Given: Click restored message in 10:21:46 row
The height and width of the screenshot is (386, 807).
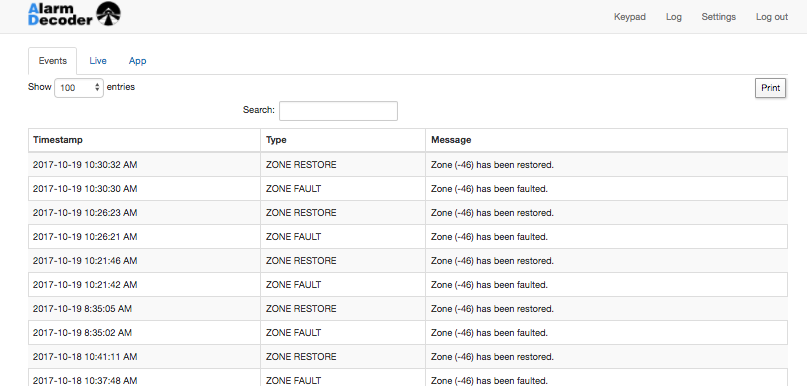Looking at the screenshot, I should tap(493, 261).
